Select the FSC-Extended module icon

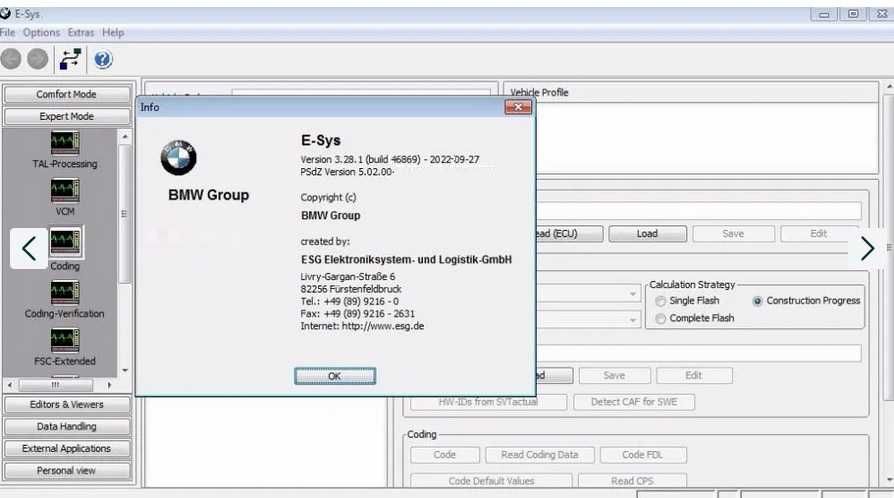pyautogui.click(x=64, y=341)
